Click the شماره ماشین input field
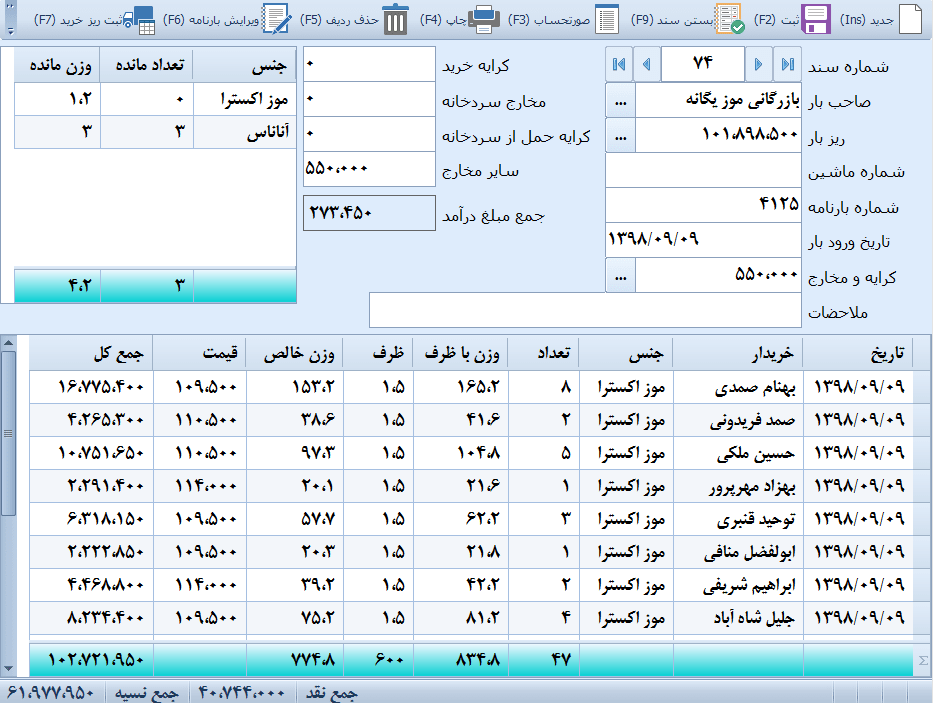Image resolution: width=933 pixels, height=703 pixels. 704,170
